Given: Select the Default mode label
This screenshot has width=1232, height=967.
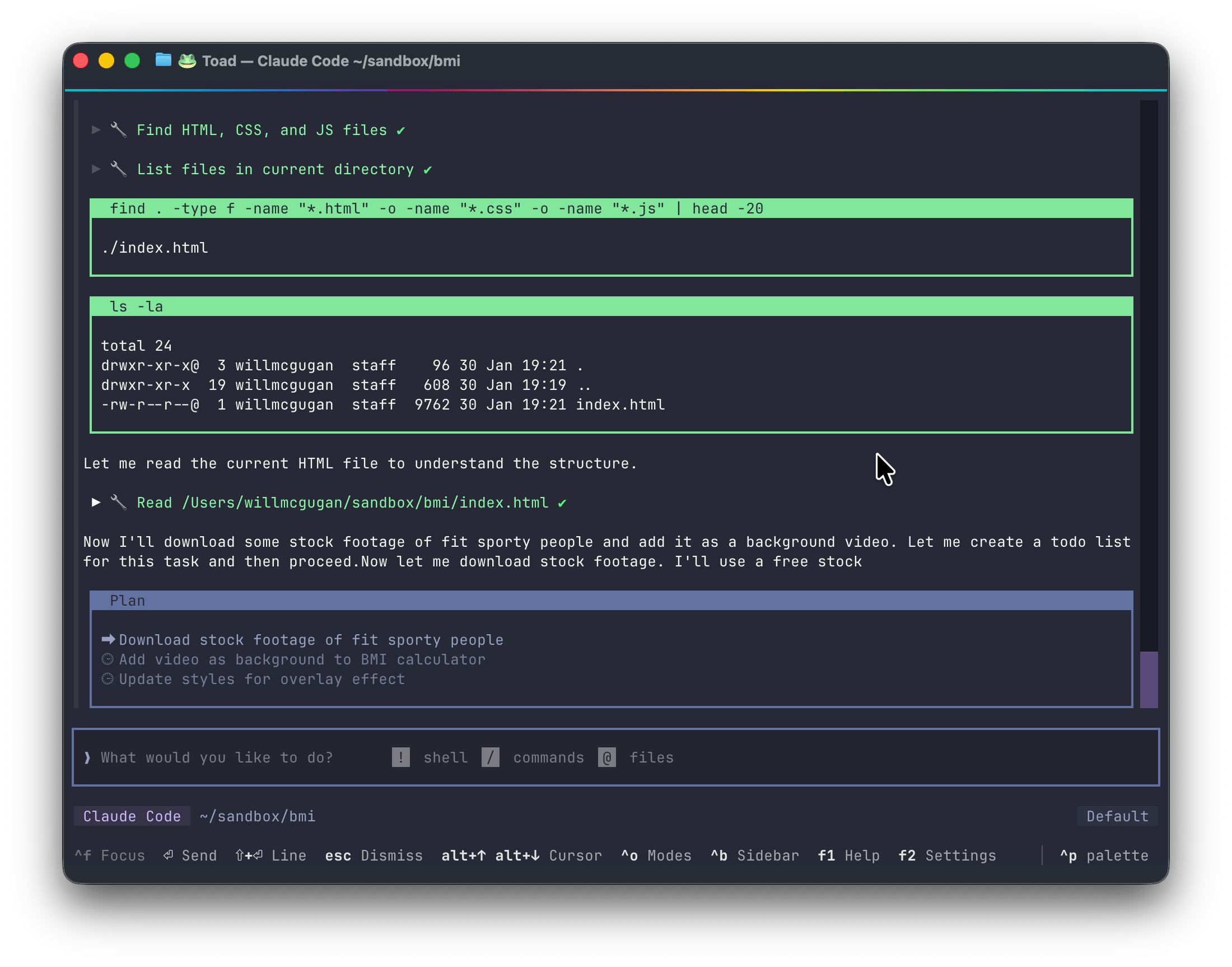Looking at the screenshot, I should (x=1117, y=816).
